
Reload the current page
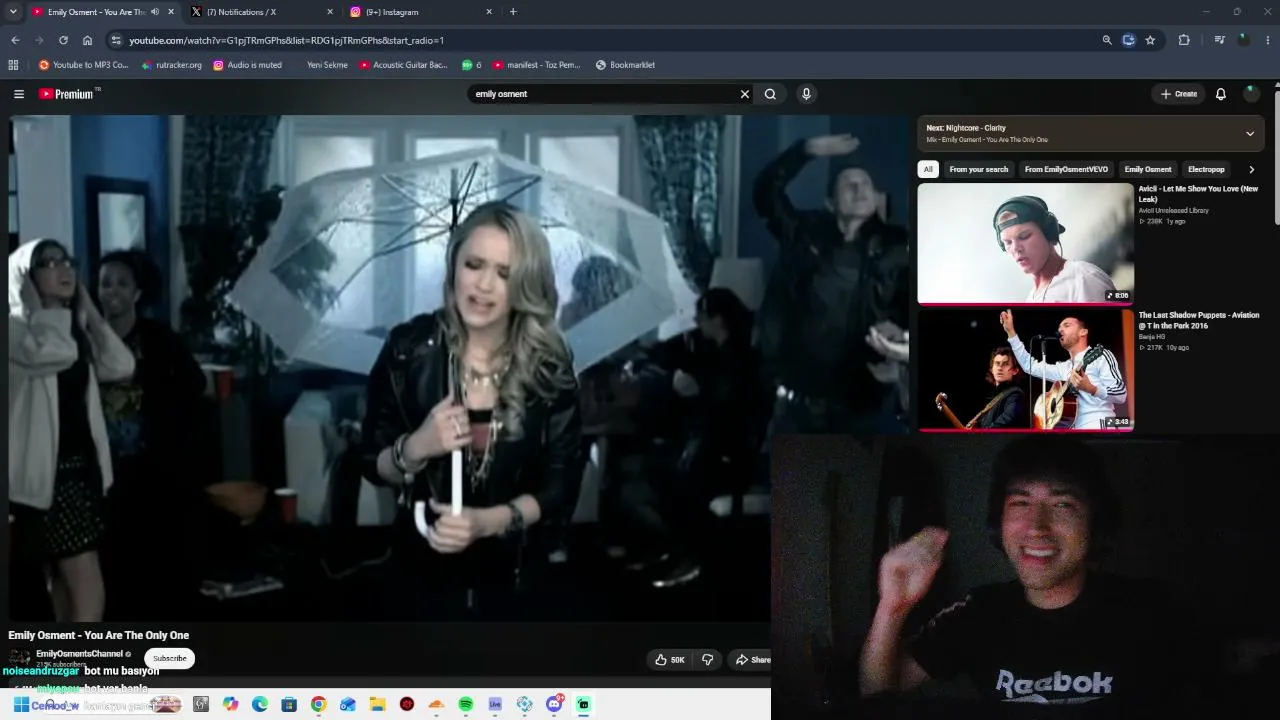(63, 40)
